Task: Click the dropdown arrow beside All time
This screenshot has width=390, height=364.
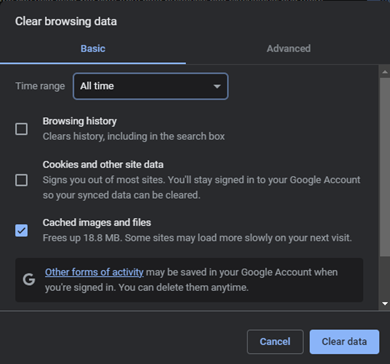Action: pyautogui.click(x=217, y=86)
